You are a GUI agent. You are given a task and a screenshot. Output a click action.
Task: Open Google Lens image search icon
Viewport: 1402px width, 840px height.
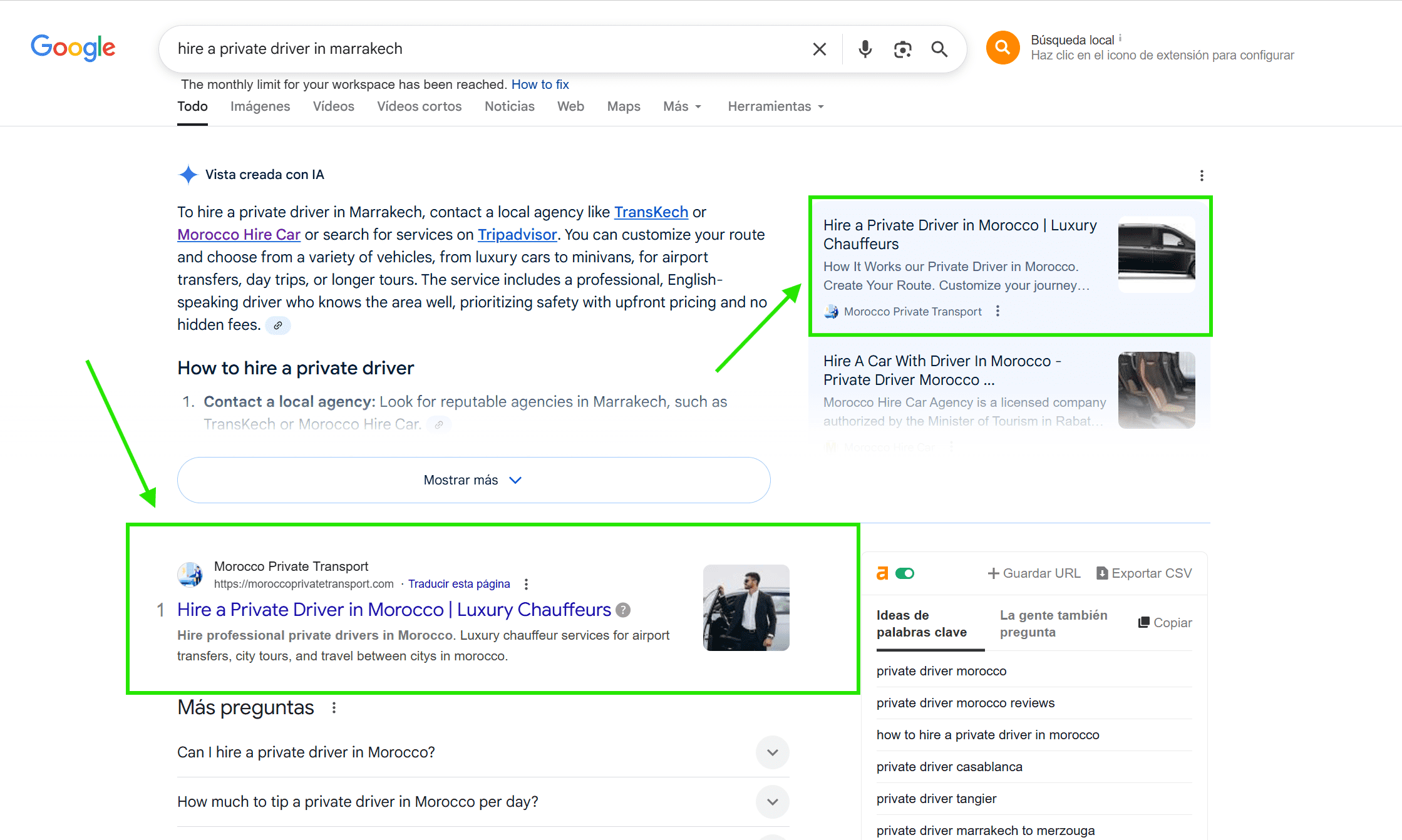902,49
